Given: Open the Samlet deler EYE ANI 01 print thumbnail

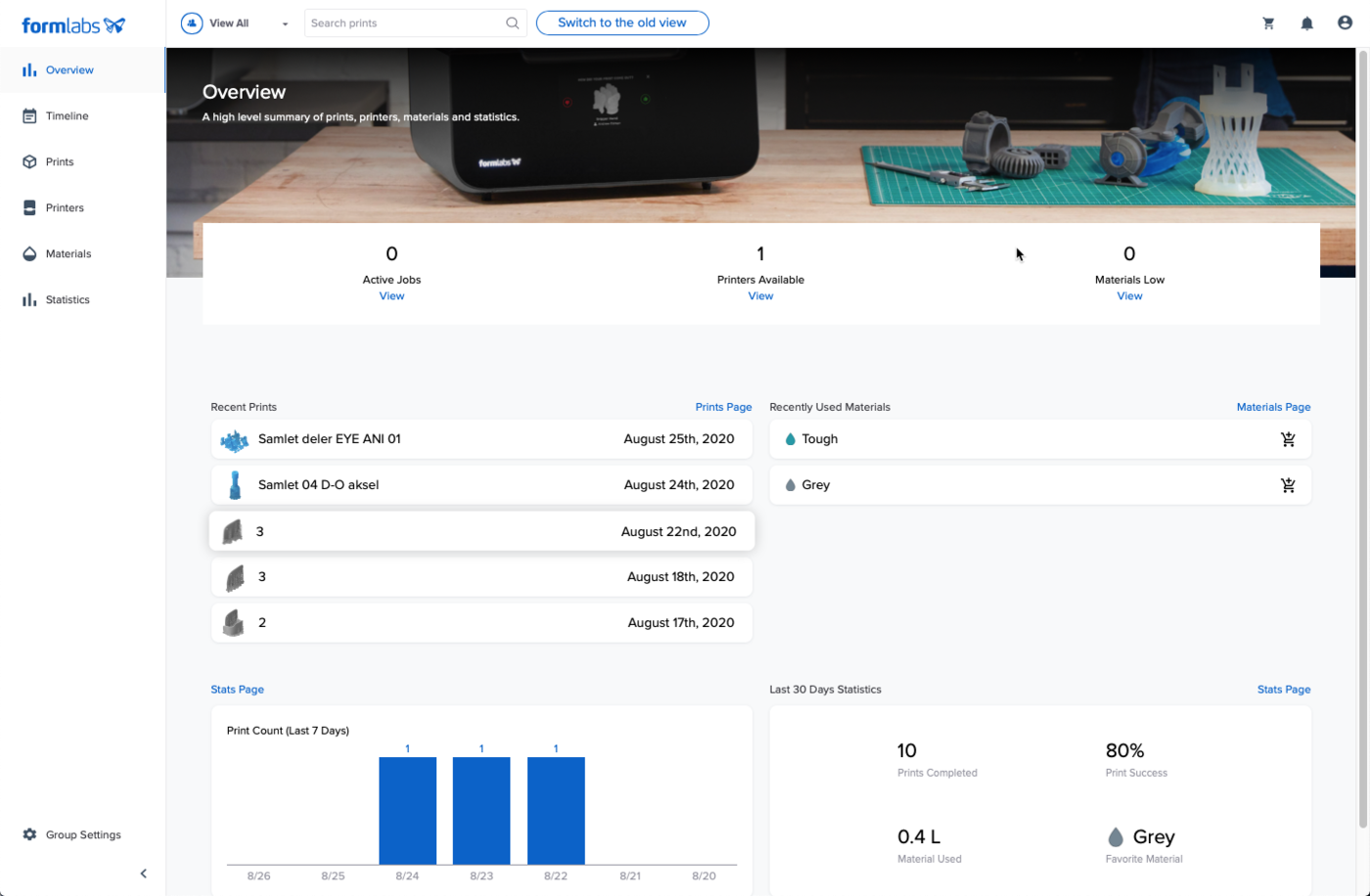Looking at the screenshot, I should (x=234, y=440).
